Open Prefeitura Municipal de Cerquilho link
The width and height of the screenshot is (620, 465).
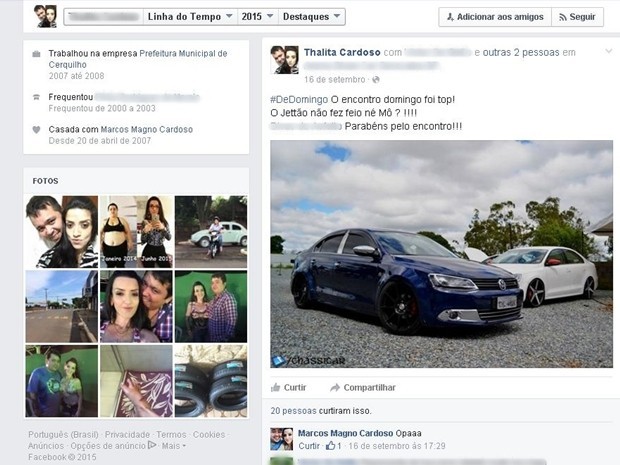[x=138, y=59]
